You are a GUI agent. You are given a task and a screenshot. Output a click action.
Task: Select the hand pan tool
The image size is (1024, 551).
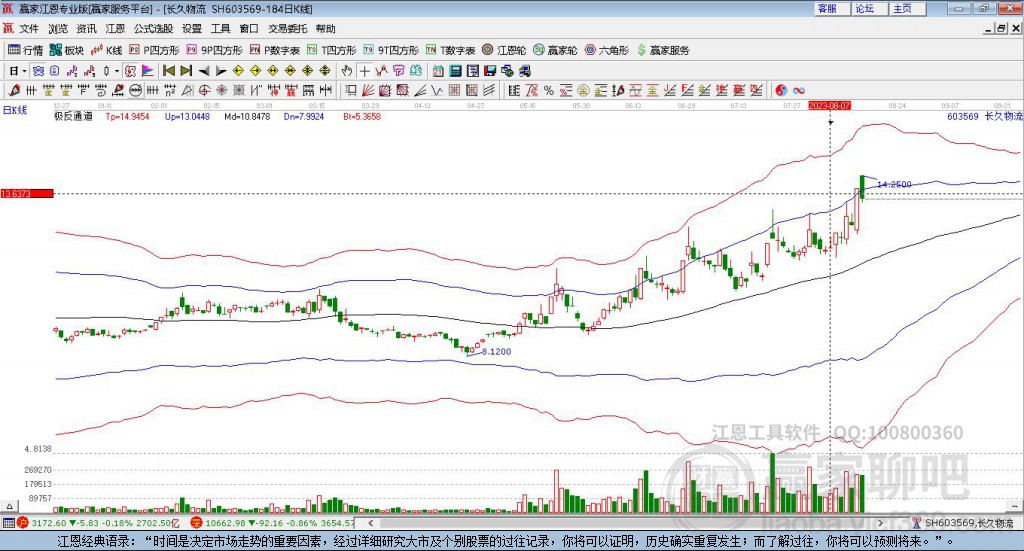(347, 71)
